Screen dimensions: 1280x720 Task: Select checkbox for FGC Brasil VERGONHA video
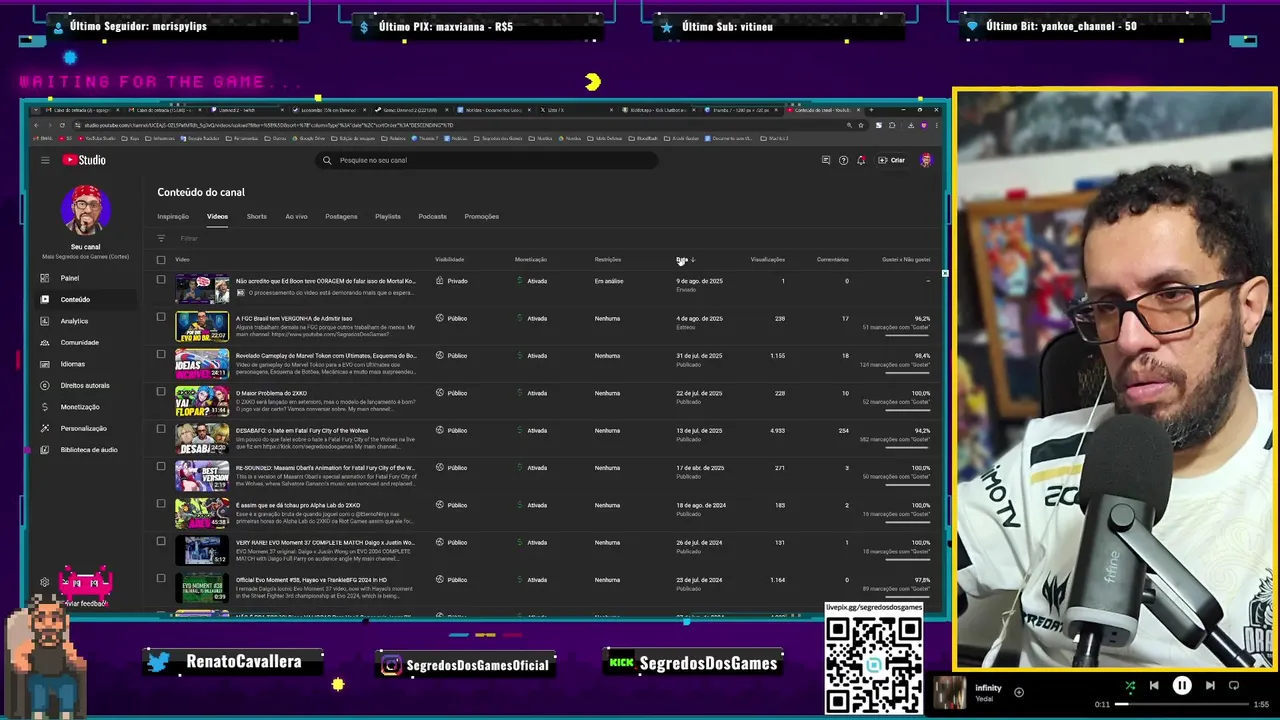[161, 318]
